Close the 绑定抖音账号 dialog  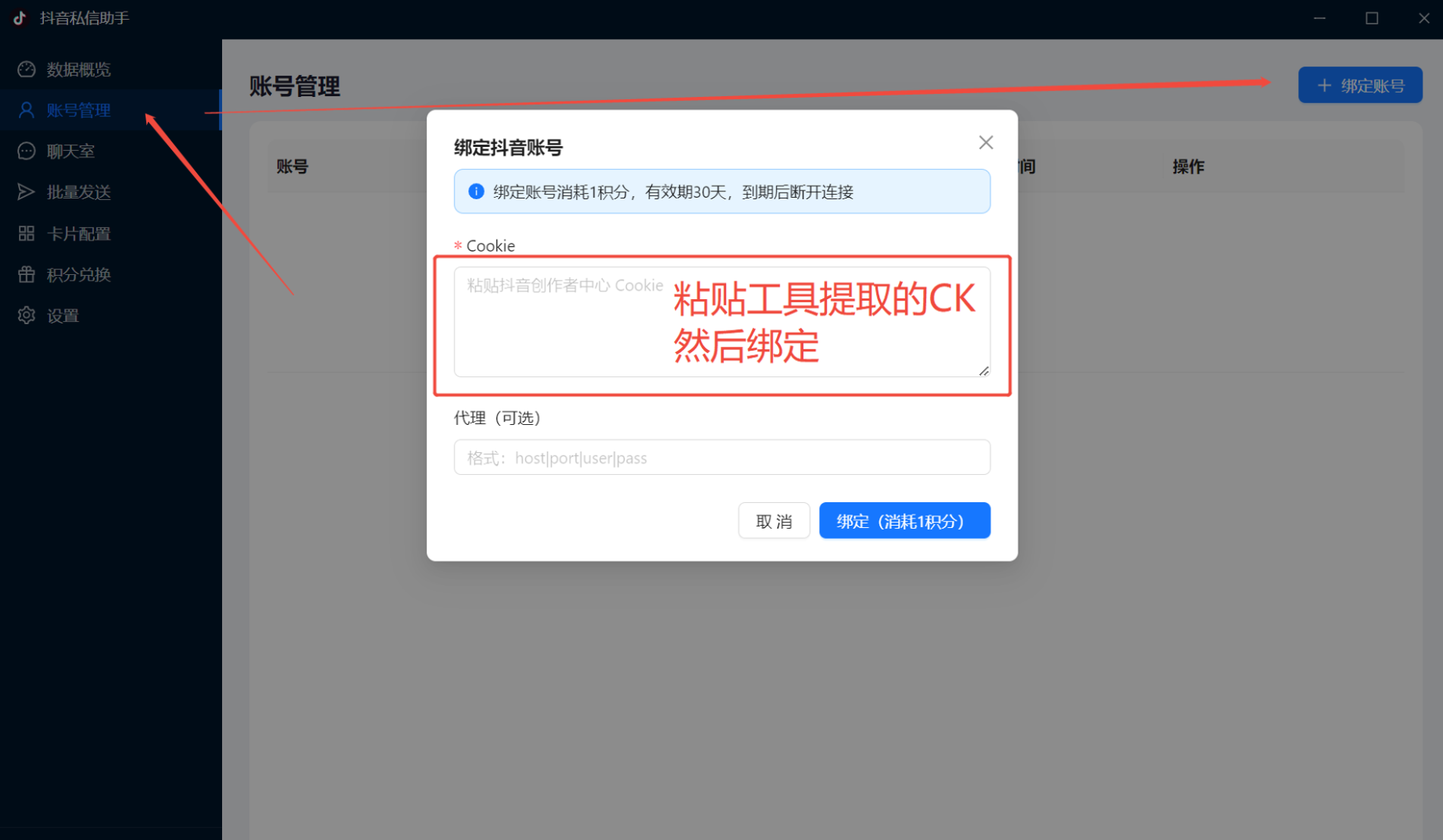click(985, 142)
